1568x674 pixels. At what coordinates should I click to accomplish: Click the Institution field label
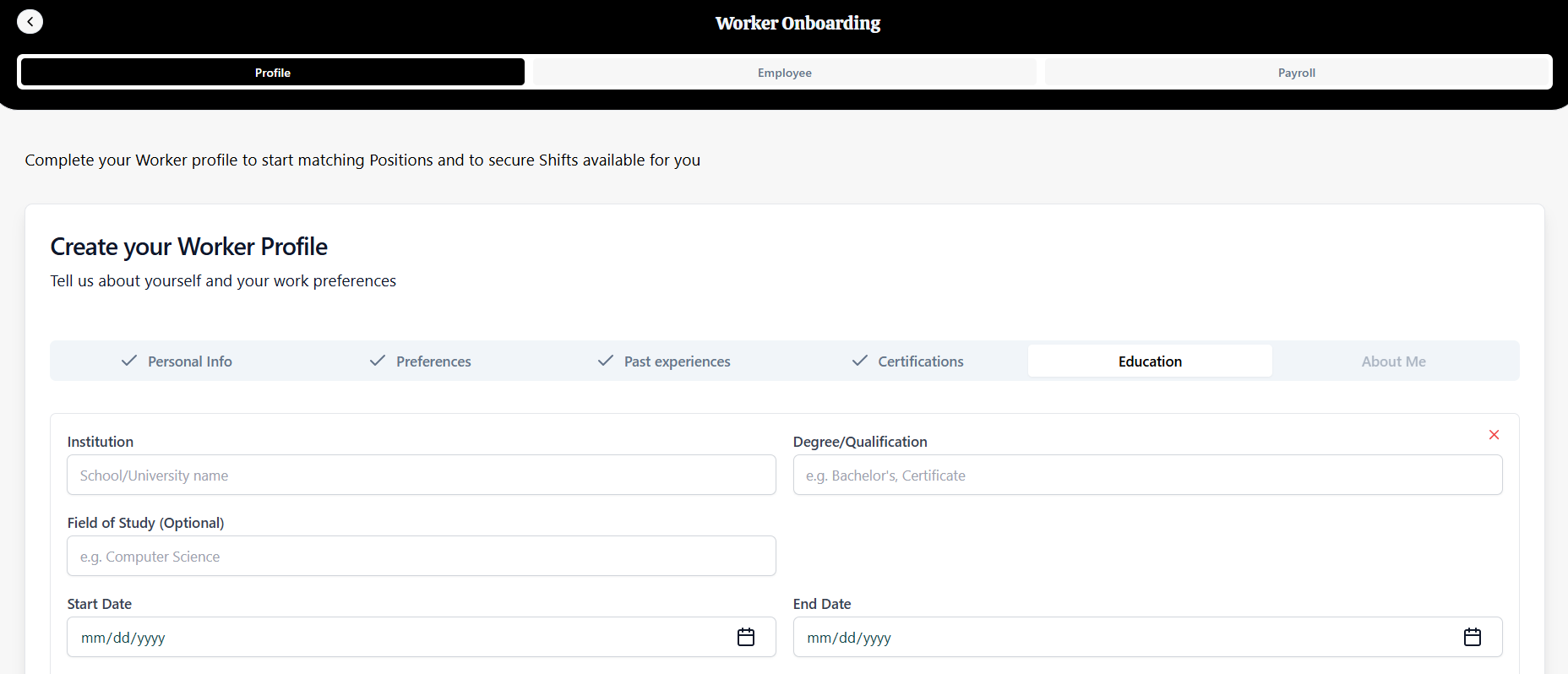pyautogui.click(x=101, y=442)
